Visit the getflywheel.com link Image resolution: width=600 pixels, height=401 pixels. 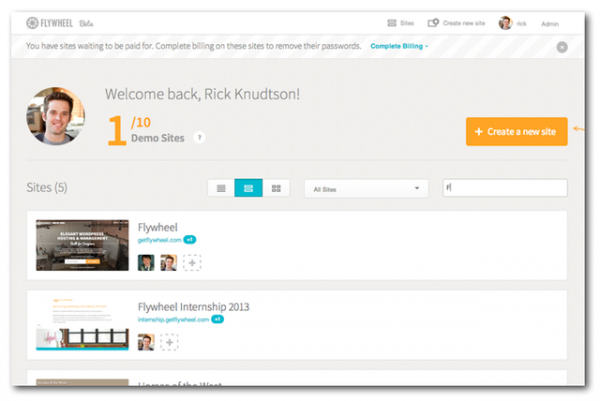(x=159, y=240)
